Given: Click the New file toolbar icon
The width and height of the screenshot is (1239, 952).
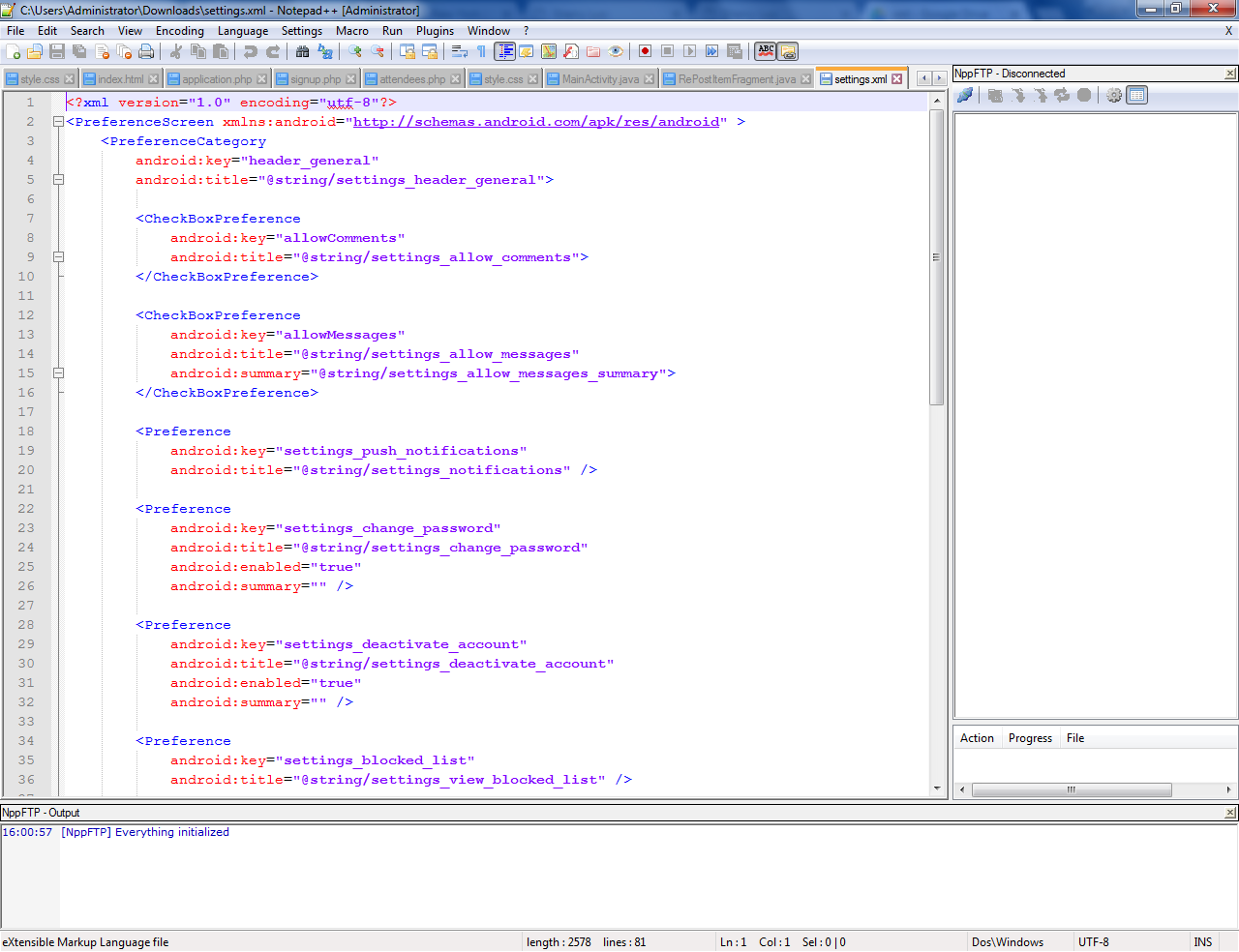Looking at the screenshot, I should (14, 52).
